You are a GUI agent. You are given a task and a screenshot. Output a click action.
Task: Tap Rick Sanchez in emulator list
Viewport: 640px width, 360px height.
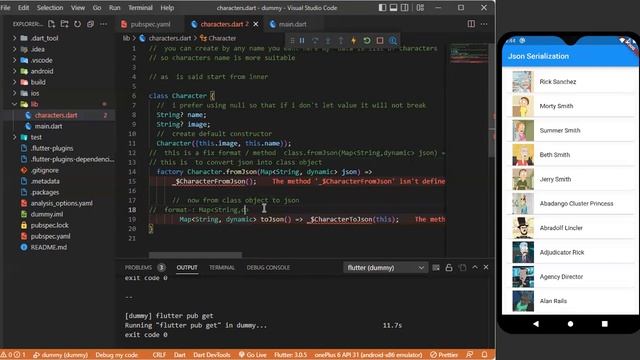pos(570,82)
